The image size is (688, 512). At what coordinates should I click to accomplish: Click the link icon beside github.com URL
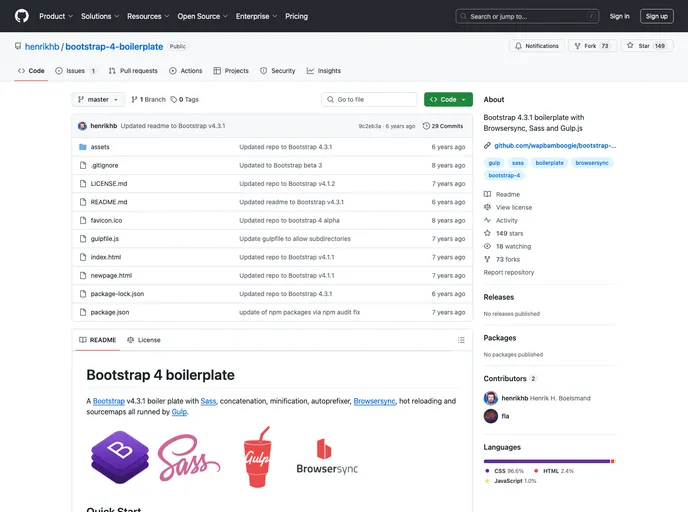[487, 146]
